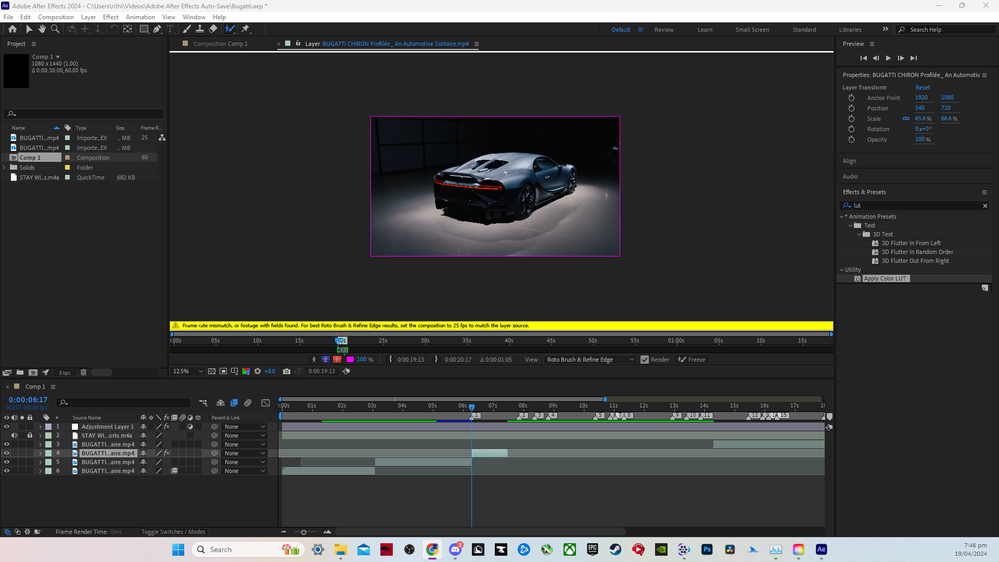Screen dimensions: 999x562
Task: Unlock the STAY audio layer lock toggle
Action: click(29, 436)
